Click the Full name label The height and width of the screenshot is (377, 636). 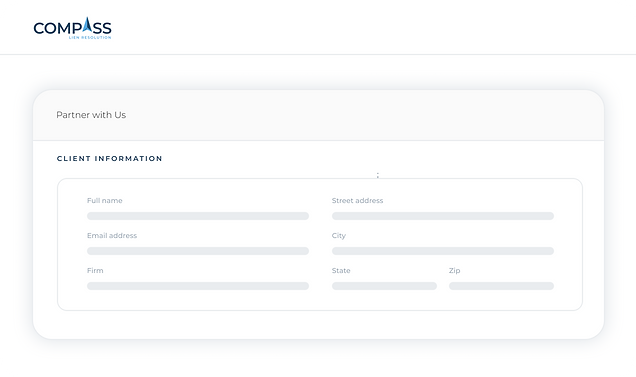tap(105, 200)
